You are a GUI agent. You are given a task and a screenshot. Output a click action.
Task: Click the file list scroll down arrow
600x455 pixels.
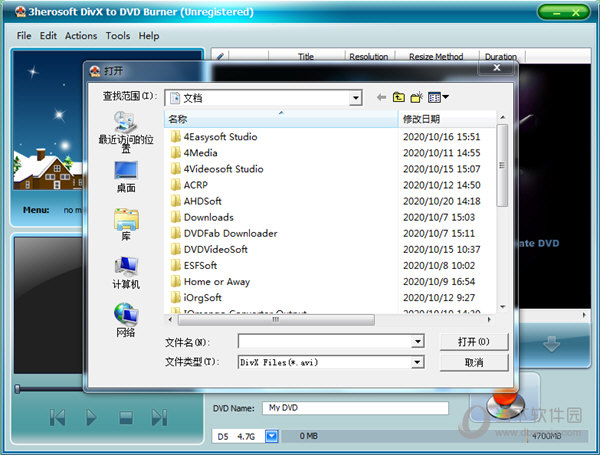tap(503, 307)
